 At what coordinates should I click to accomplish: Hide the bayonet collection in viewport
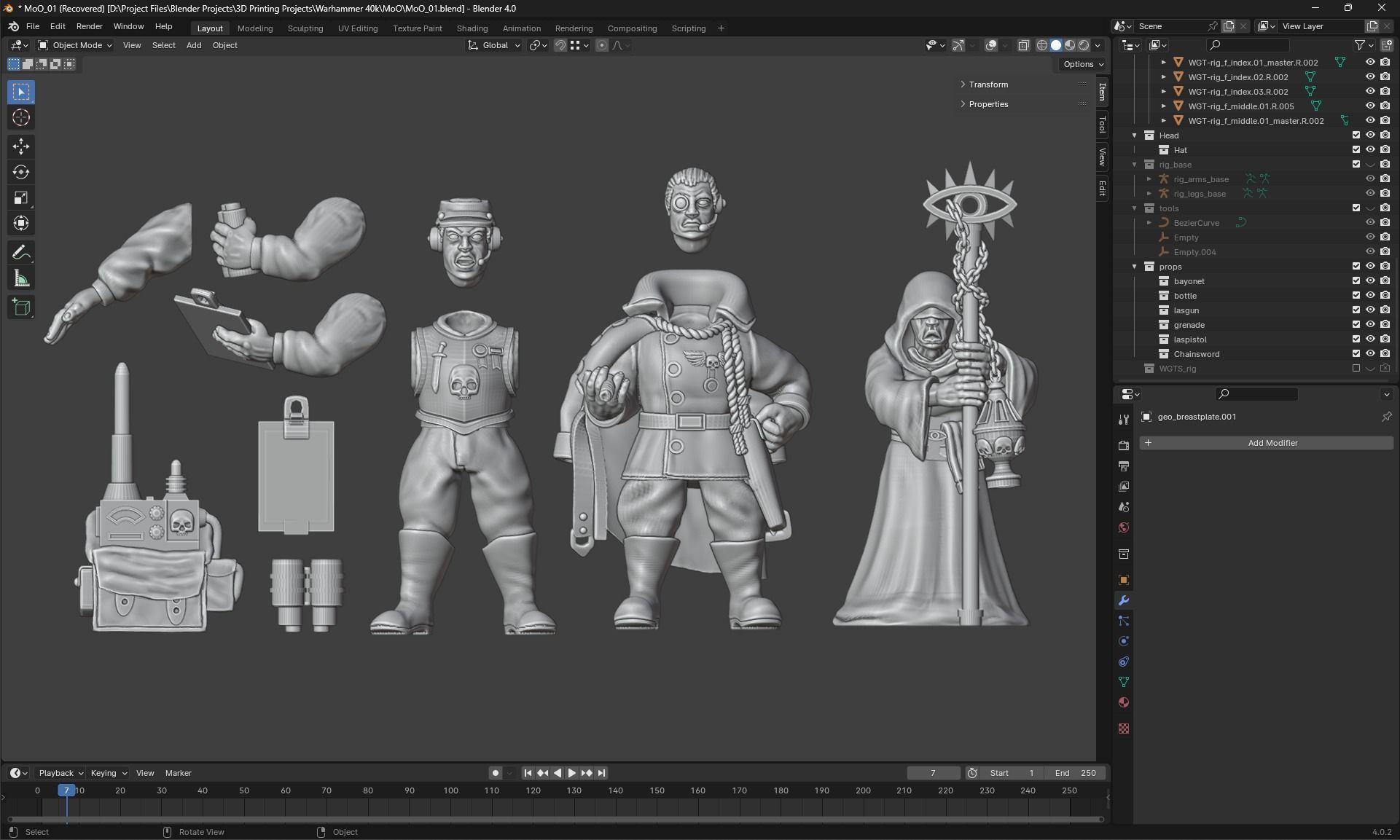pyautogui.click(x=1370, y=281)
